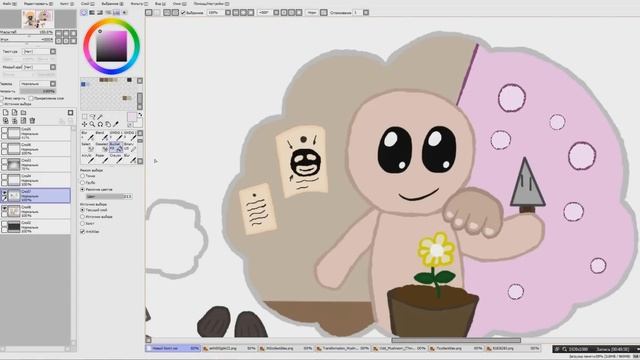Click the layer opacity slider at 100%

38,91
